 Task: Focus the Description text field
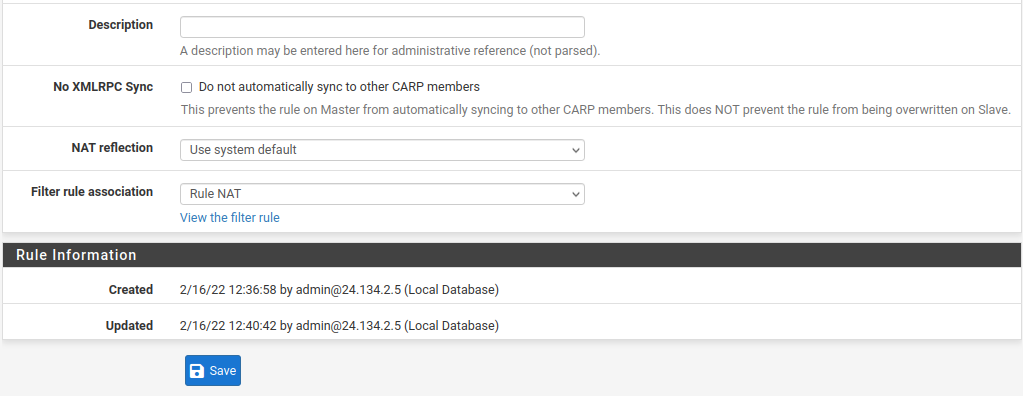tap(382, 27)
